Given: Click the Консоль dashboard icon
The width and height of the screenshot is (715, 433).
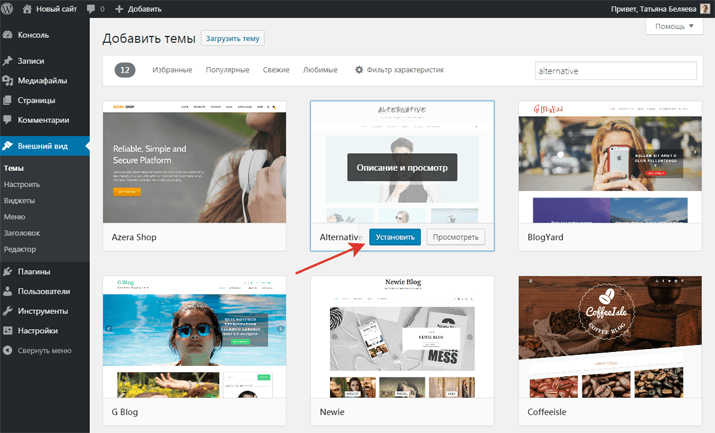Looking at the screenshot, I should pyautogui.click(x=7, y=35).
